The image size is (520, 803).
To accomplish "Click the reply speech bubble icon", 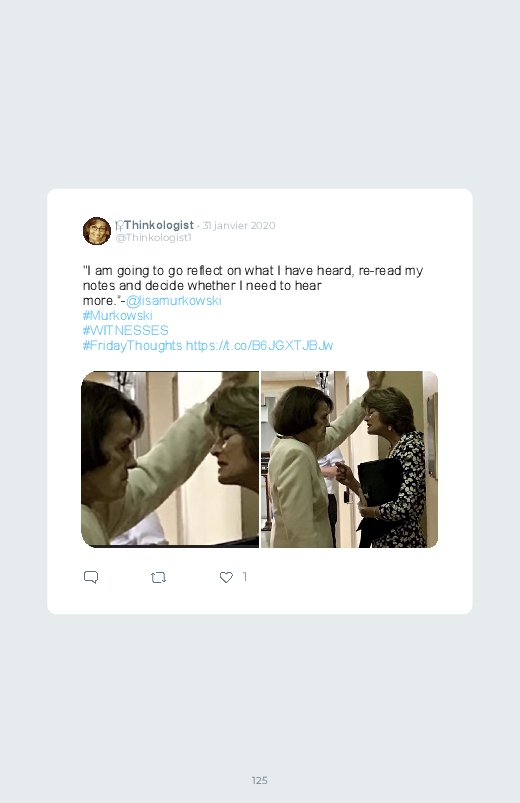I will 91,577.
